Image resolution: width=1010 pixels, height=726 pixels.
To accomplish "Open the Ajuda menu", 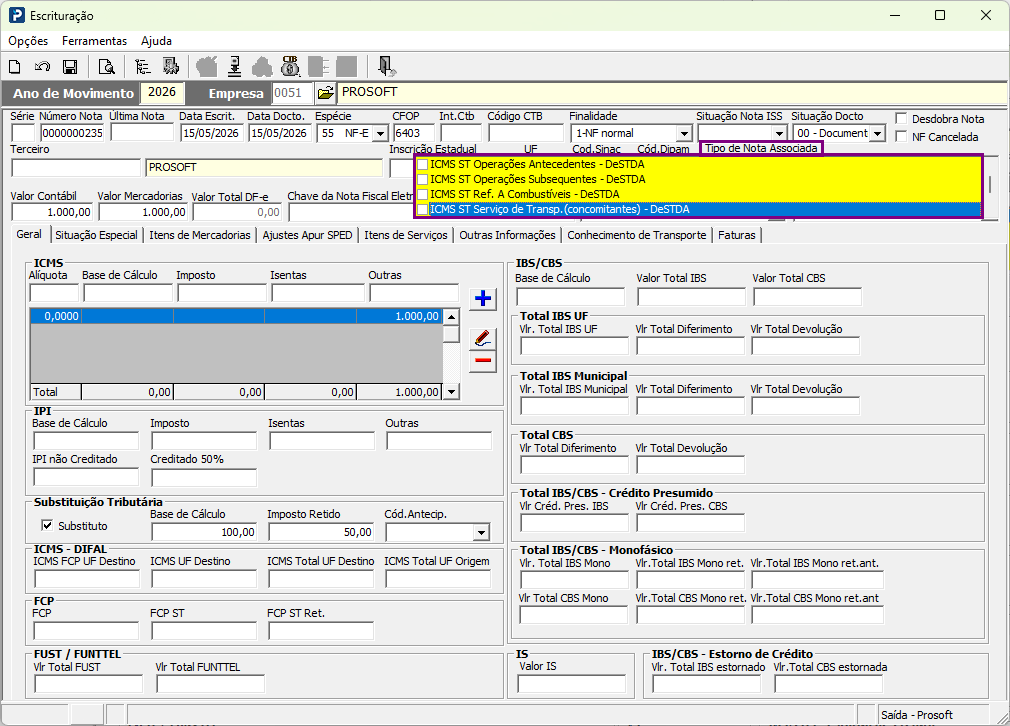I will [157, 41].
